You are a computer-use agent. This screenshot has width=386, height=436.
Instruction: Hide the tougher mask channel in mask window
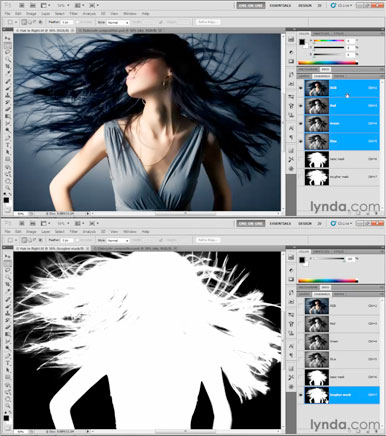pos(301,395)
